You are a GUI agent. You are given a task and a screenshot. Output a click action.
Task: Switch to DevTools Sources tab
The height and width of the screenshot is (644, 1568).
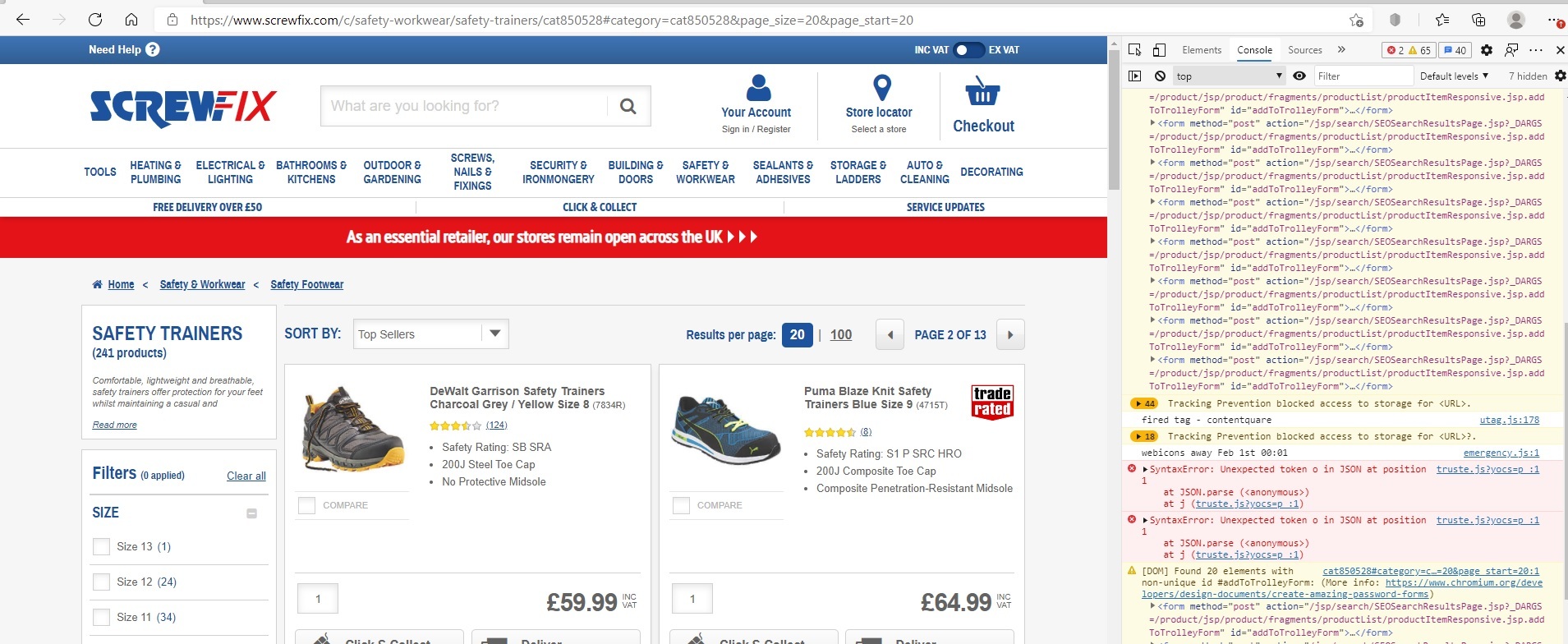click(x=1305, y=50)
